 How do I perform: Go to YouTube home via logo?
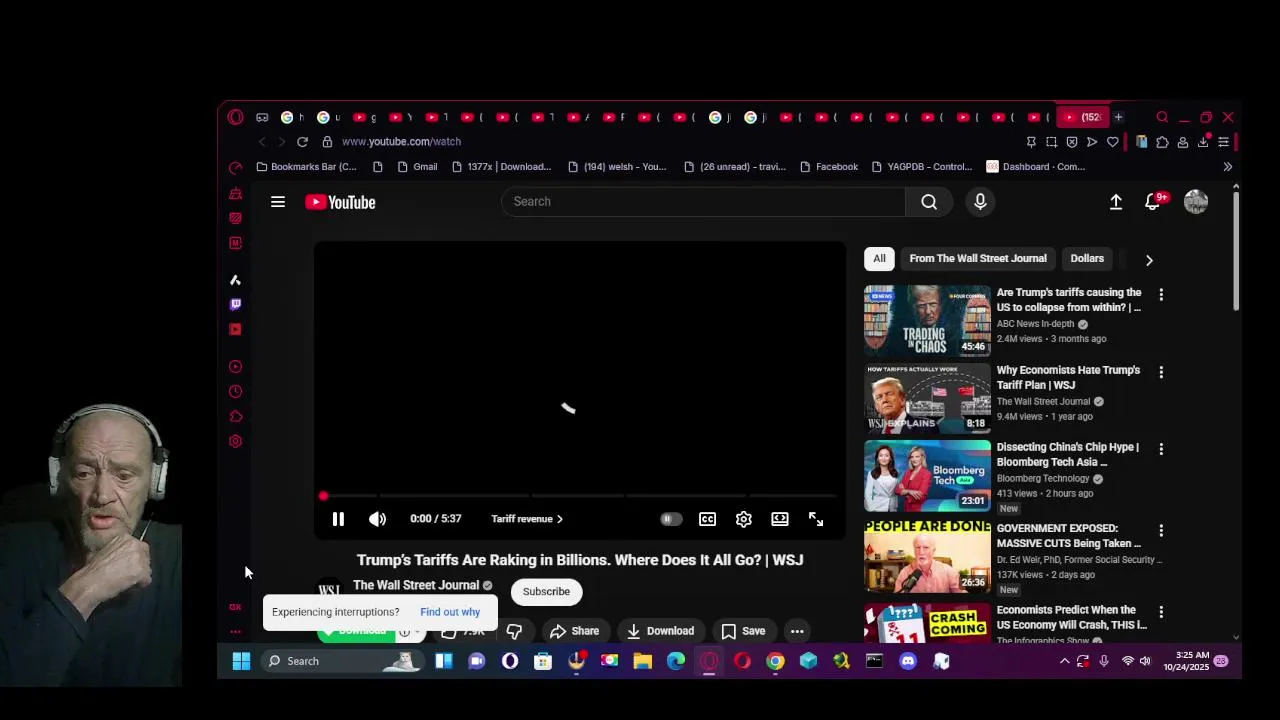340,202
